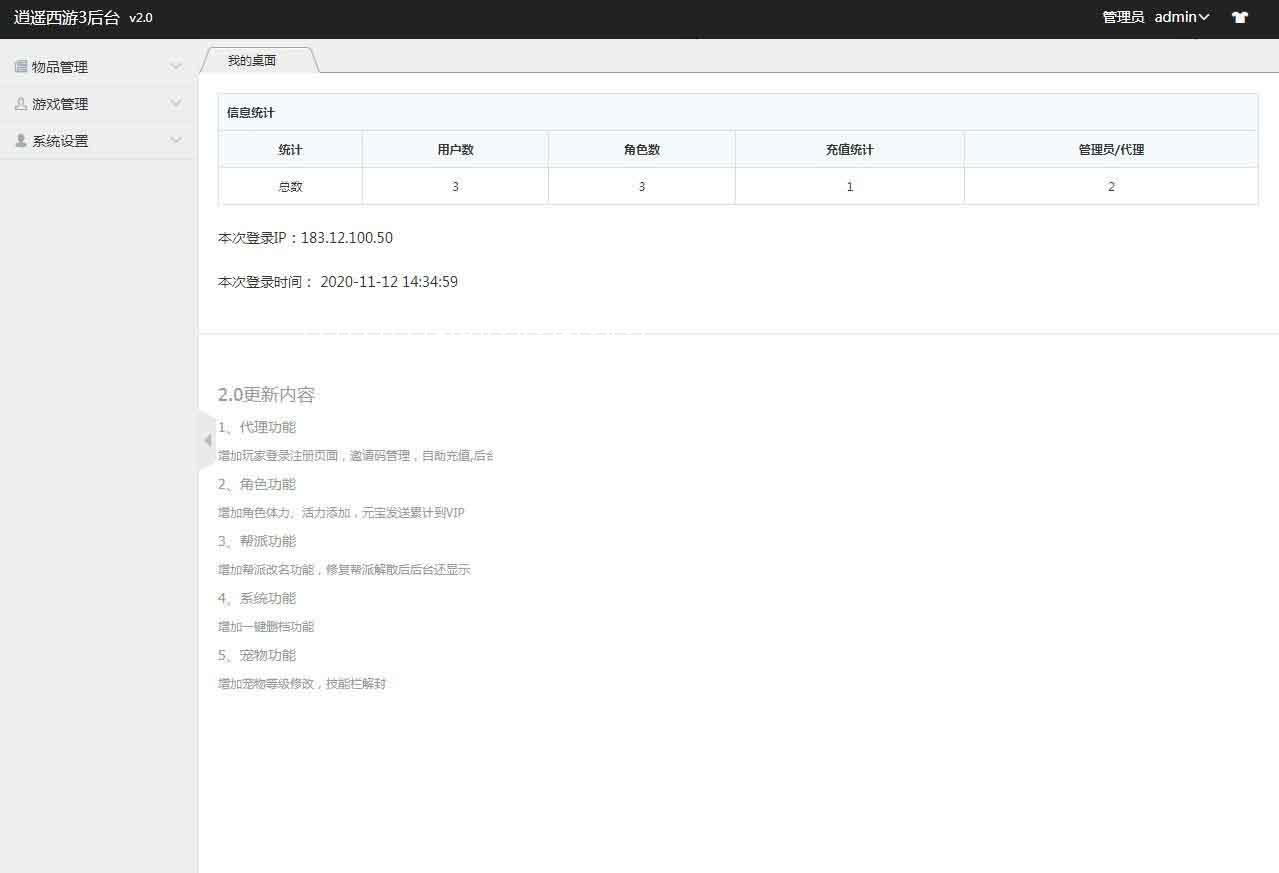Open the skin switcher t-shirt icon

[1240, 17]
